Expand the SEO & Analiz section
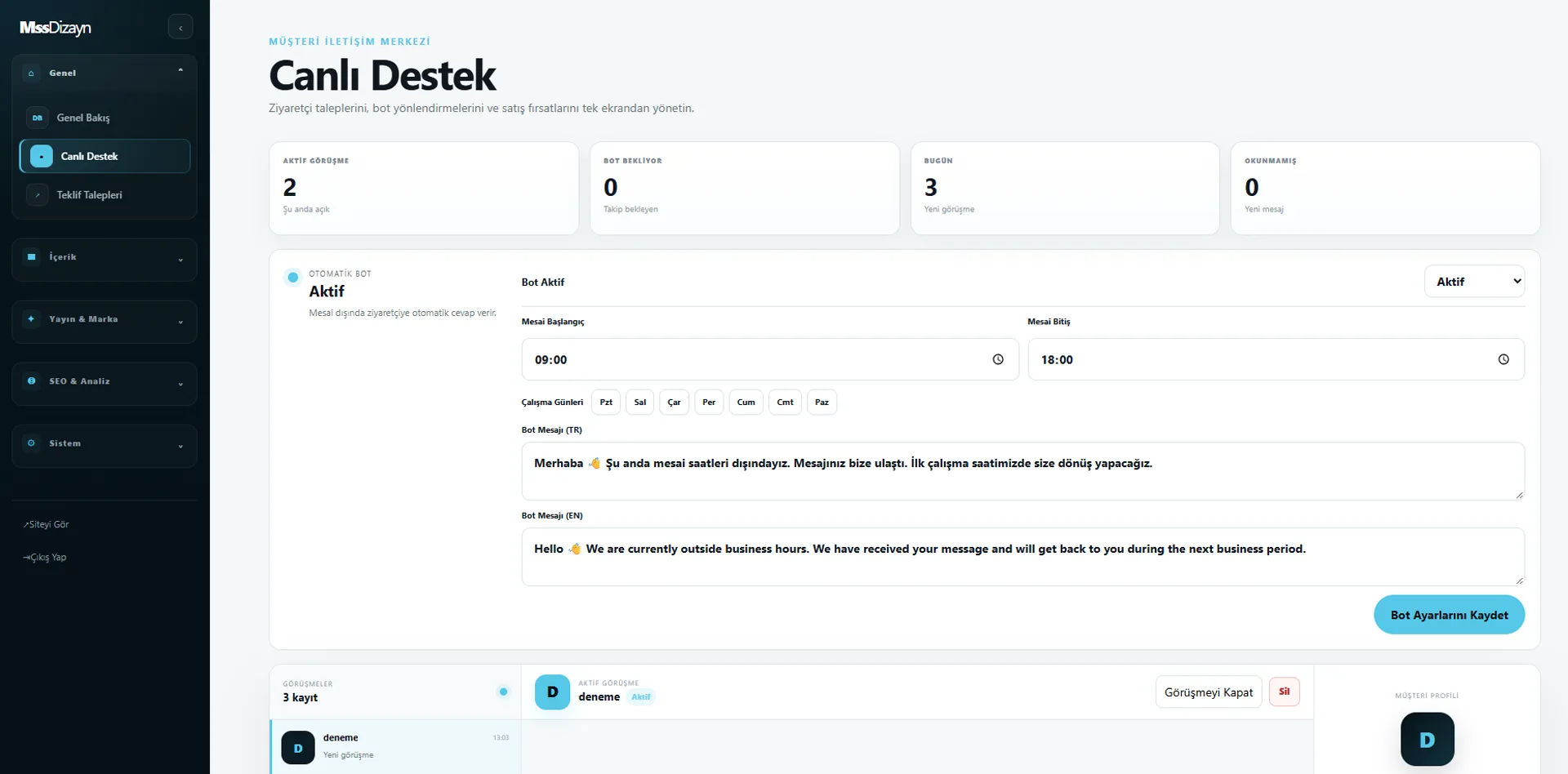The image size is (1568, 774). (x=105, y=384)
